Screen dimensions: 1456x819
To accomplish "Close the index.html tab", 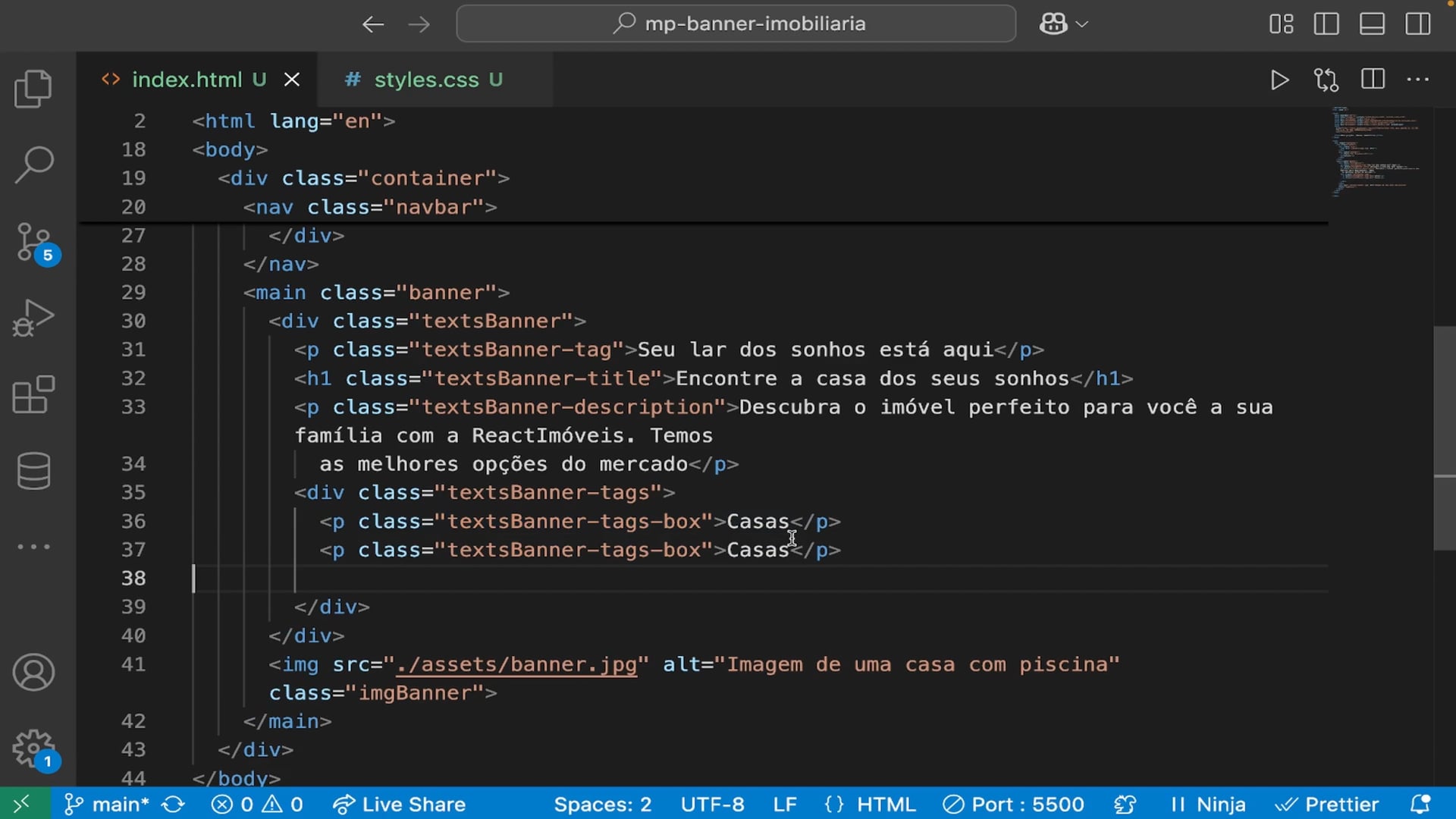I will 292,80.
